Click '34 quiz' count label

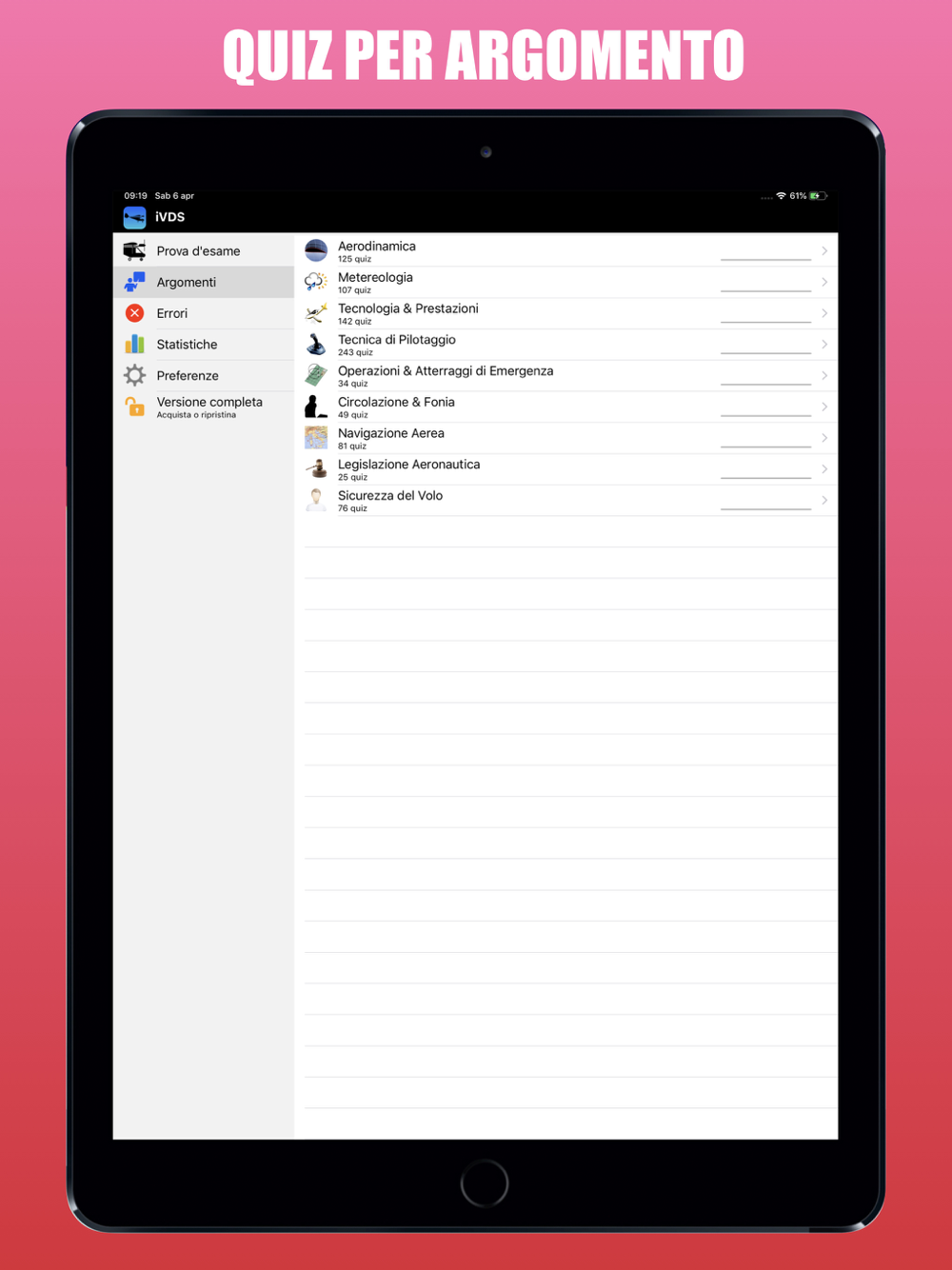point(352,384)
